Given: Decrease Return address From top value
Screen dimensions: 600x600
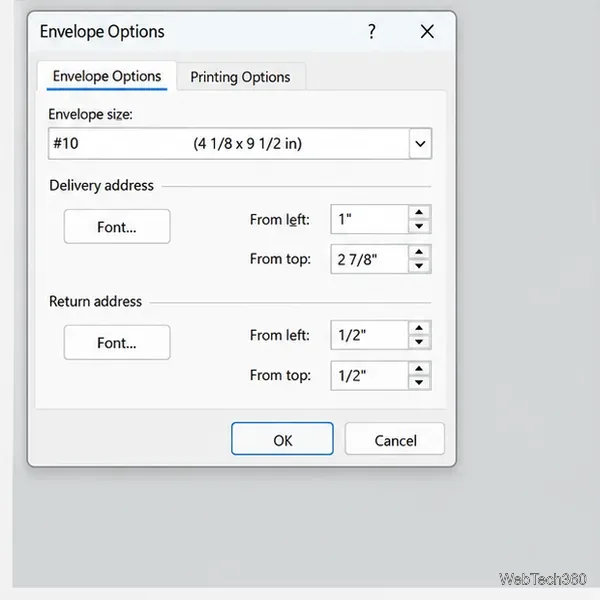Looking at the screenshot, I should [x=419, y=383].
